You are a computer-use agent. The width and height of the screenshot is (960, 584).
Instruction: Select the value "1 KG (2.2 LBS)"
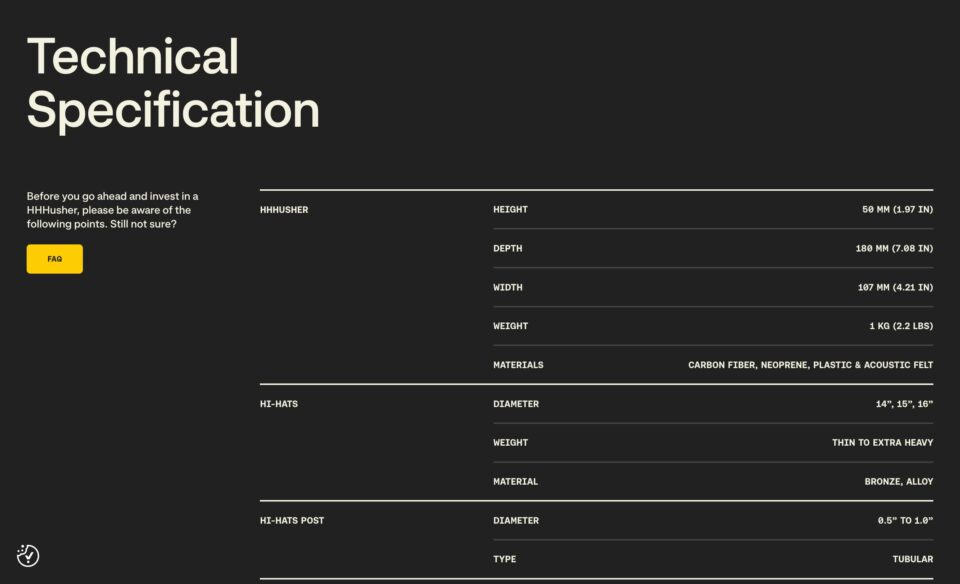click(901, 326)
